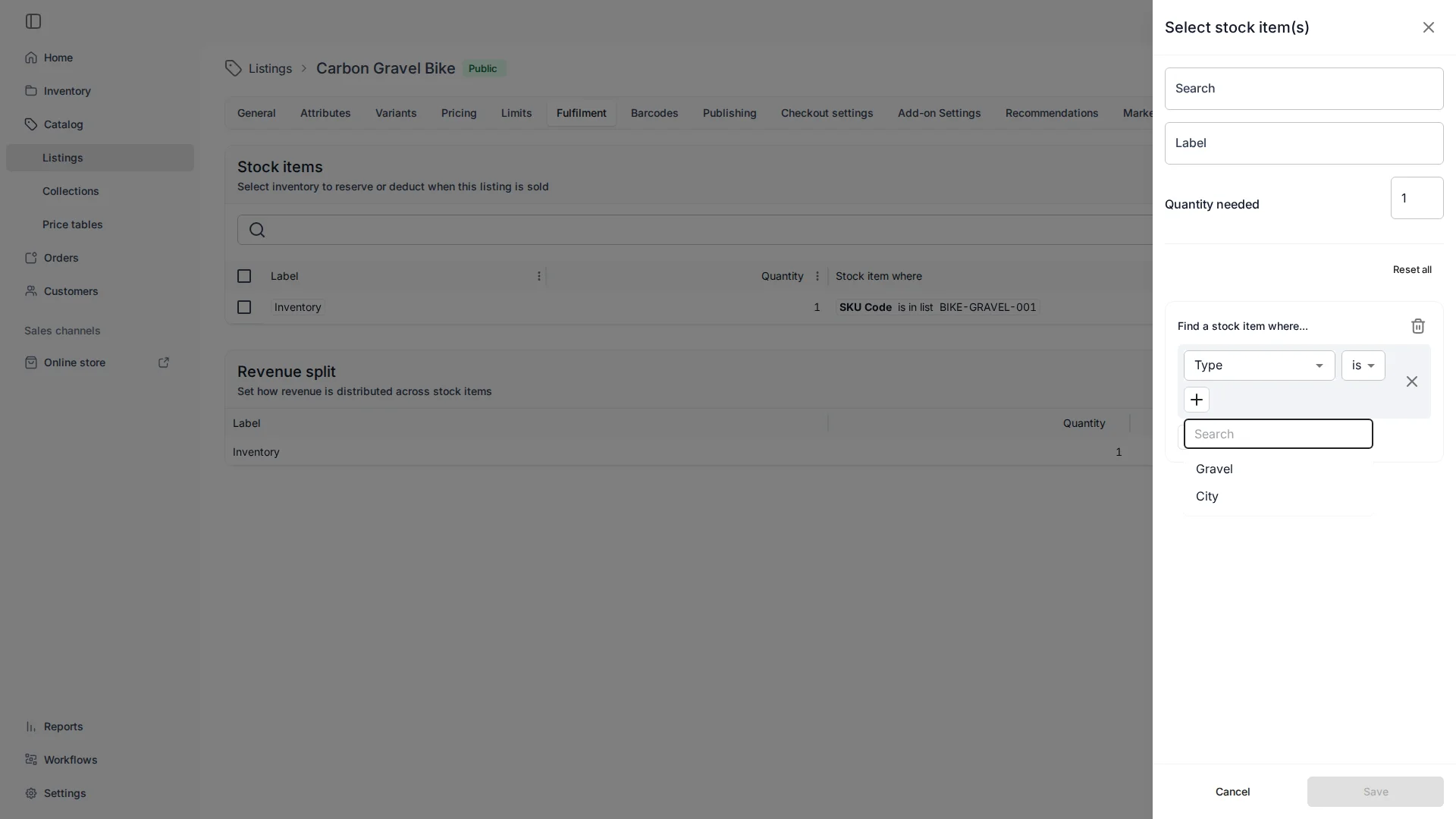Open Online store external link icon
This screenshot has height=819, width=1456.
click(164, 362)
